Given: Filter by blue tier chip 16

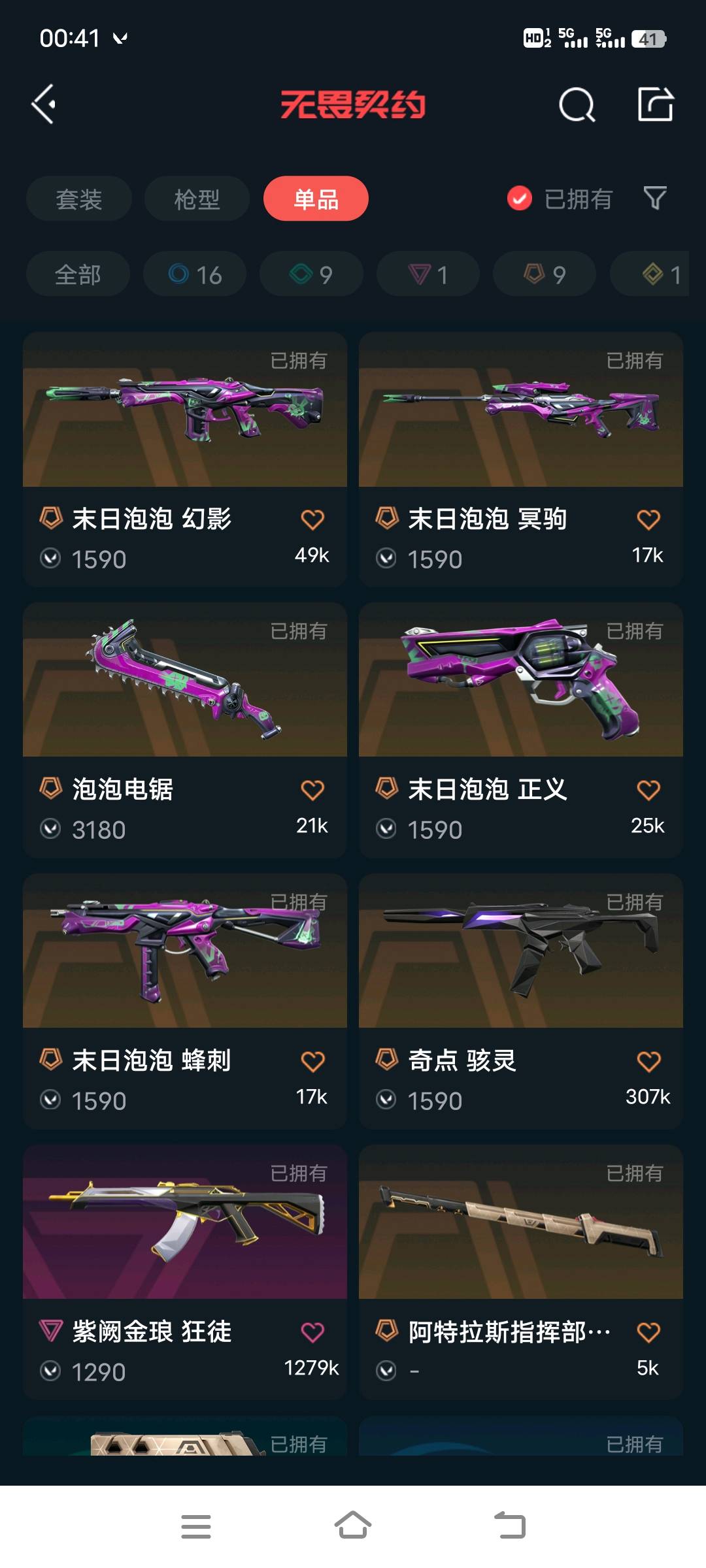Looking at the screenshot, I should (x=195, y=274).
